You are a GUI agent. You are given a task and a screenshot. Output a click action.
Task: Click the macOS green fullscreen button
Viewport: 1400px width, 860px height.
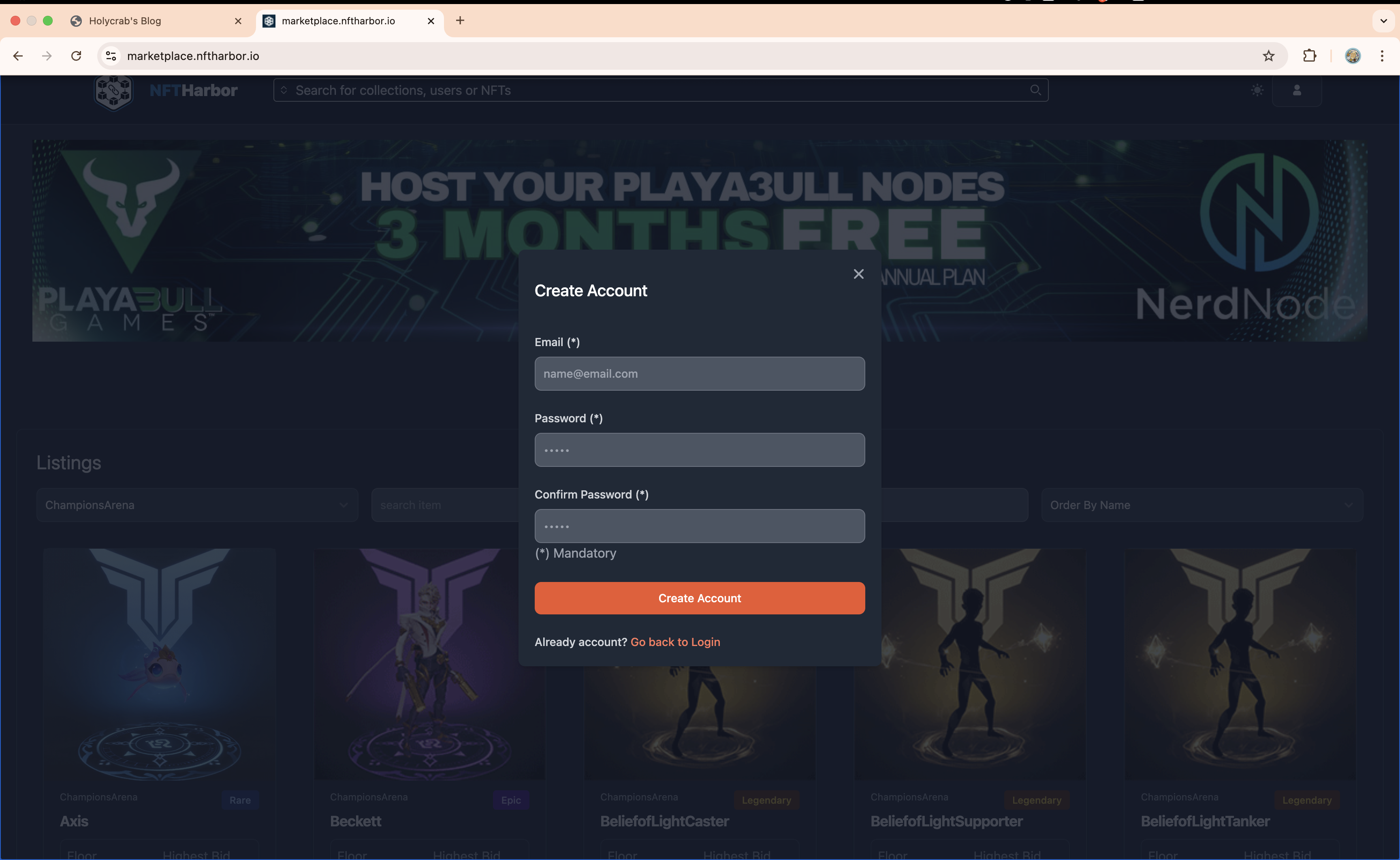48,21
